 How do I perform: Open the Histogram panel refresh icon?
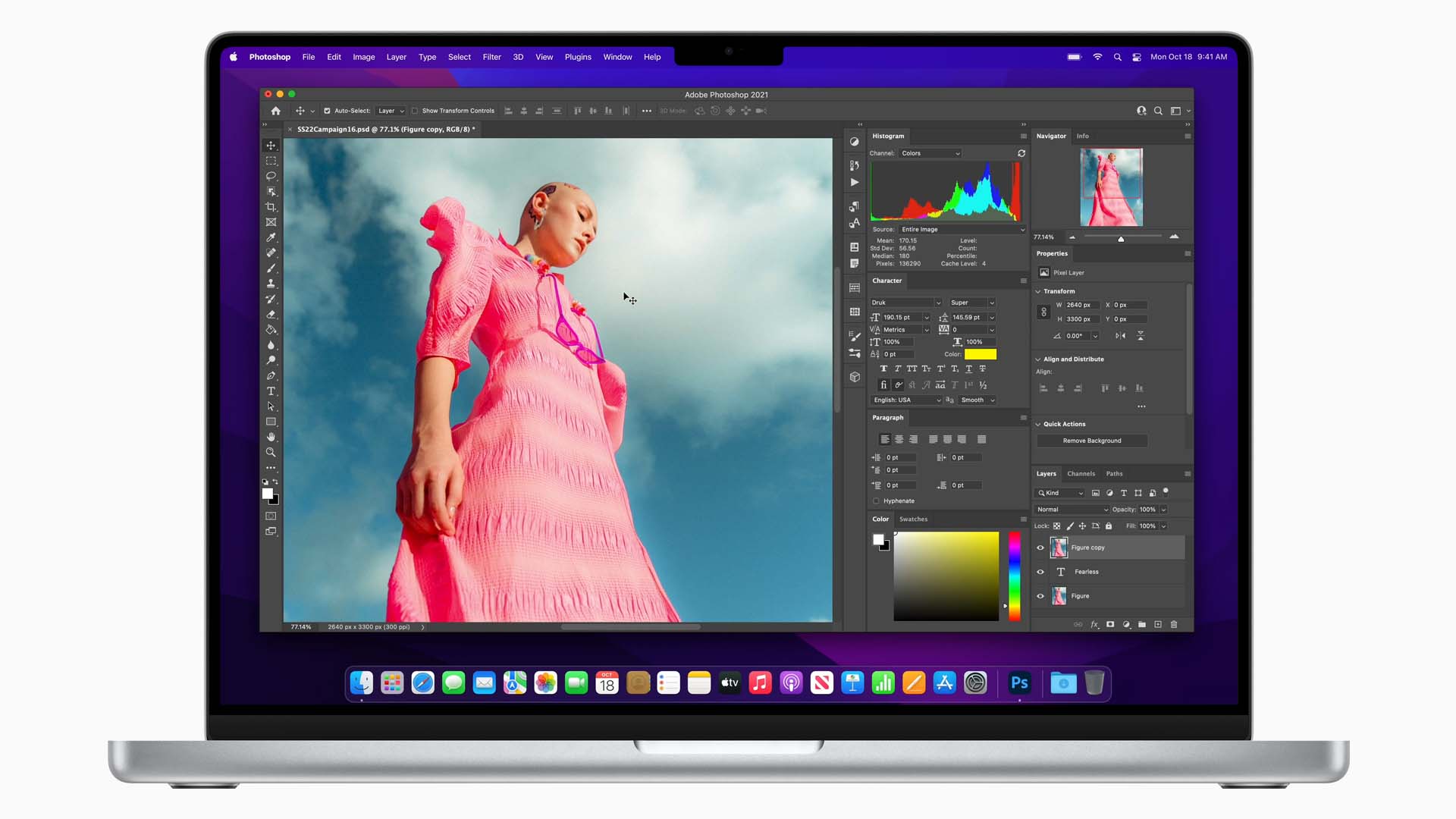[1021, 153]
